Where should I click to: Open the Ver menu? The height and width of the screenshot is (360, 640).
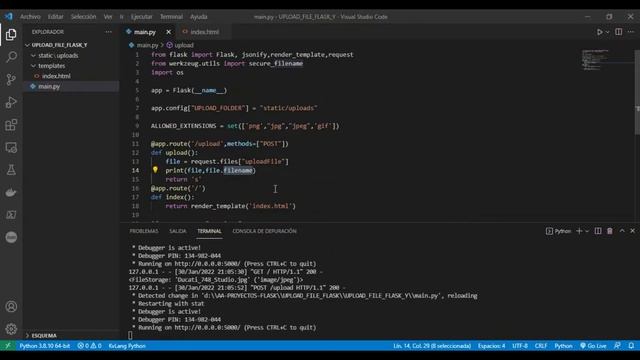[x=108, y=17]
